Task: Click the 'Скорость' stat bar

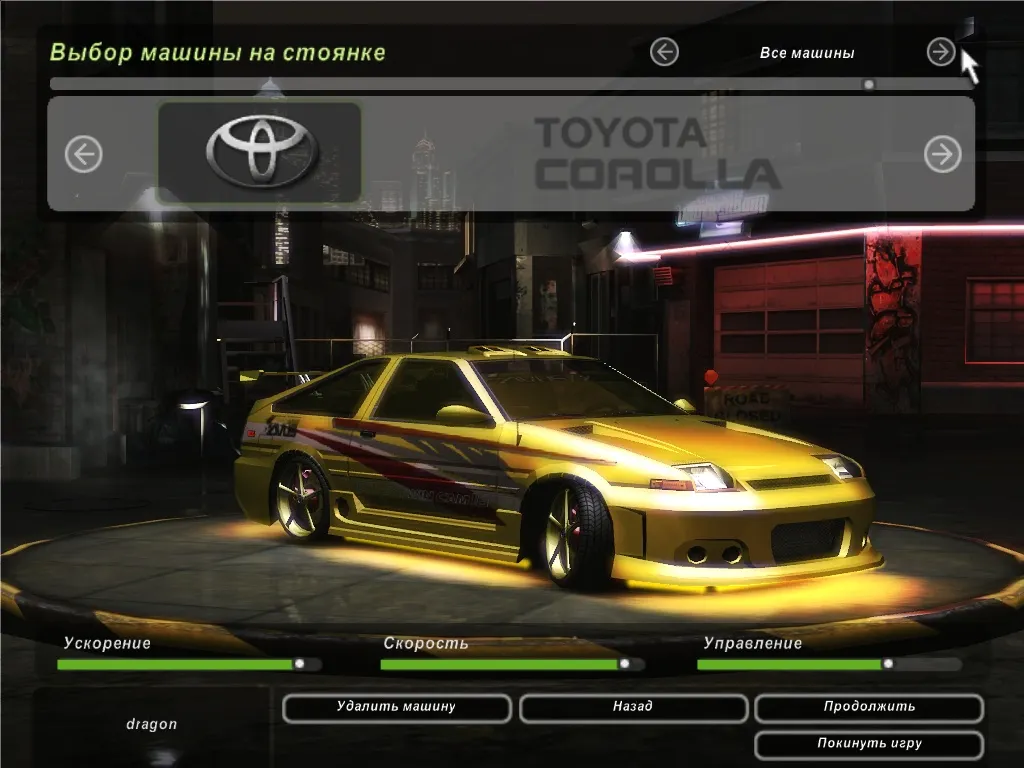Action: tap(513, 664)
